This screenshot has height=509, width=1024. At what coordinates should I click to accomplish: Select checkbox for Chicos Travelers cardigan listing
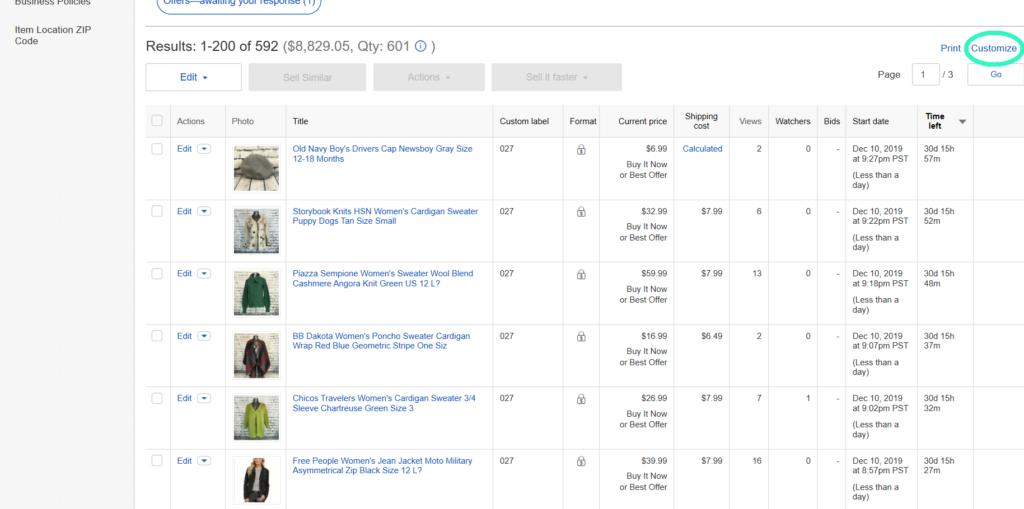pyautogui.click(x=157, y=398)
